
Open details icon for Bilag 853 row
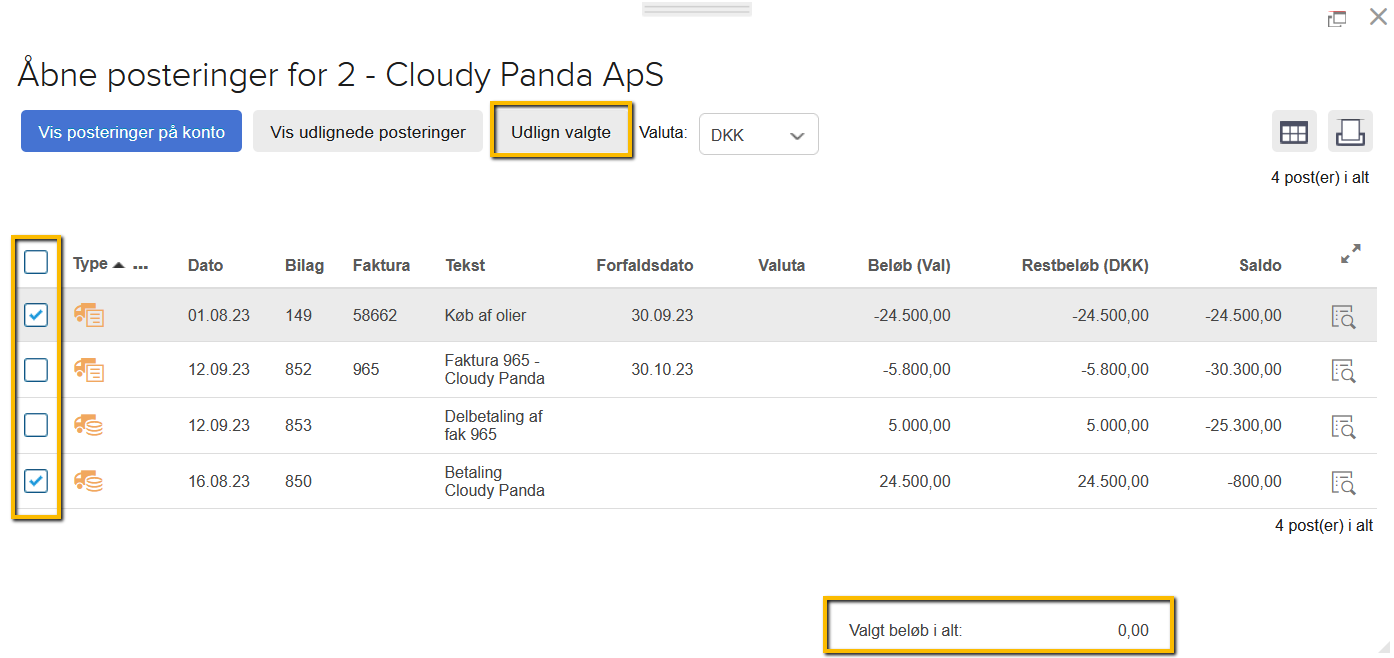[x=1342, y=426]
